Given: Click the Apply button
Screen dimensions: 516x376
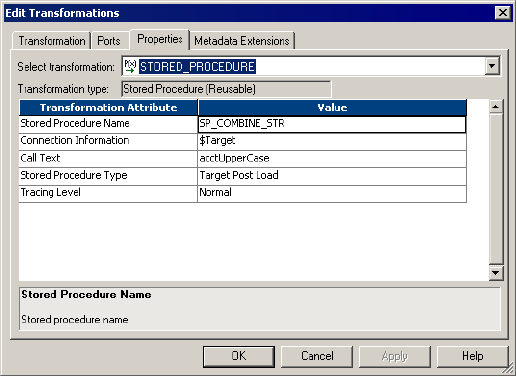Looking at the screenshot, I should (395, 356).
